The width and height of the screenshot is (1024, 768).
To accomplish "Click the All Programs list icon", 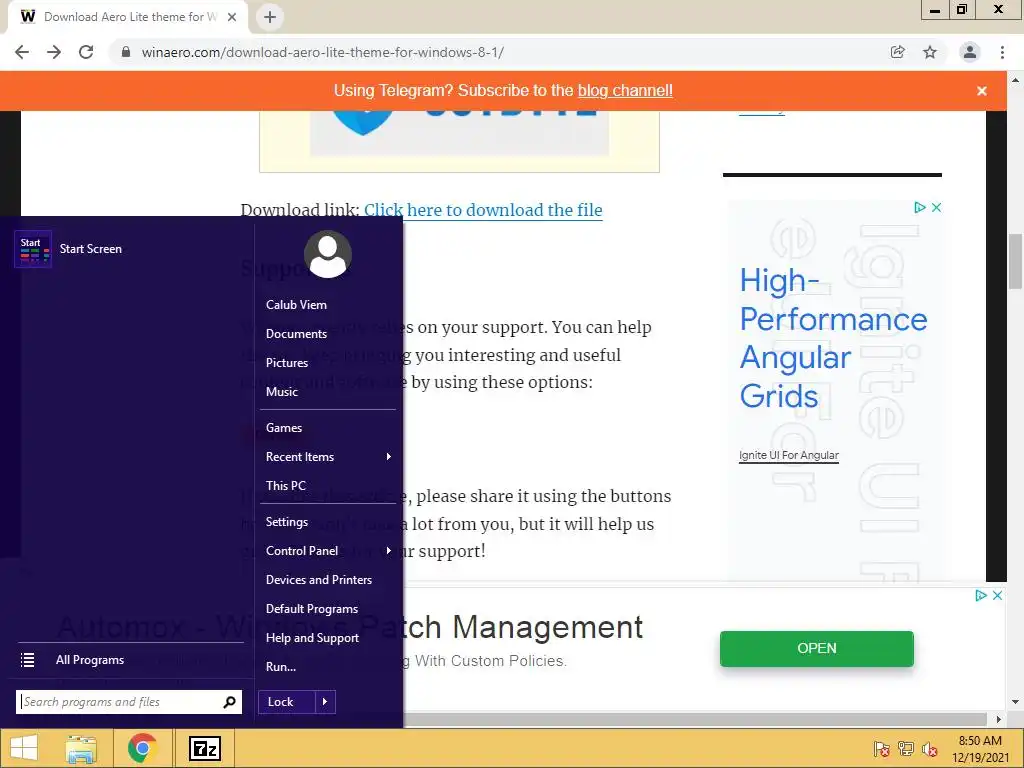I will click(27, 660).
